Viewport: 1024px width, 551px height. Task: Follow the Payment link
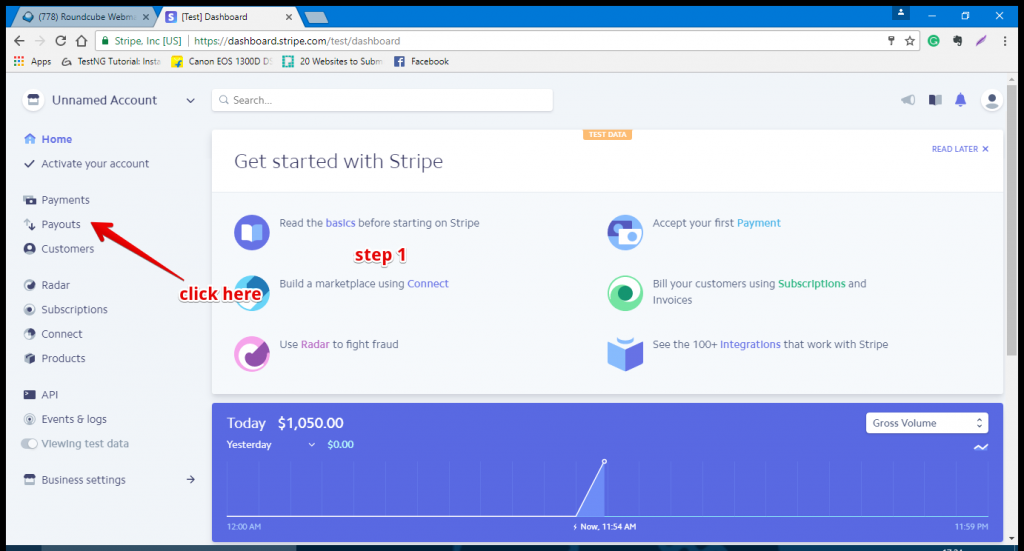click(758, 223)
